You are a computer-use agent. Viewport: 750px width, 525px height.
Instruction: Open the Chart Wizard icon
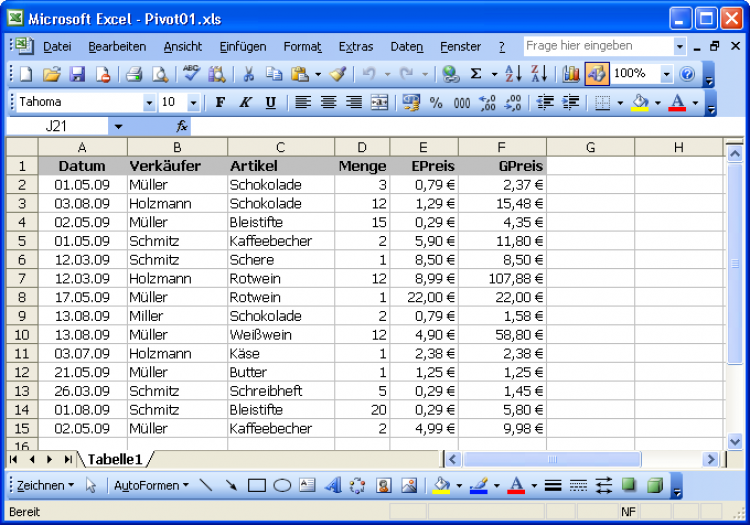pos(571,74)
